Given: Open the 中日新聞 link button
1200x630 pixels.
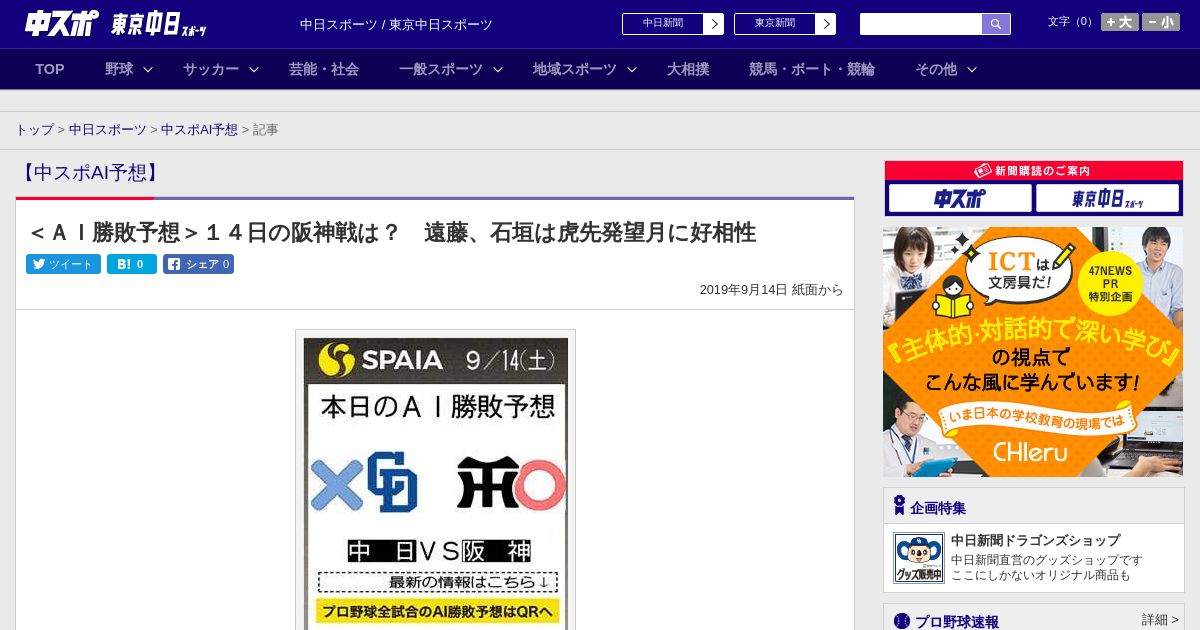Looking at the screenshot, I should pos(662,24).
